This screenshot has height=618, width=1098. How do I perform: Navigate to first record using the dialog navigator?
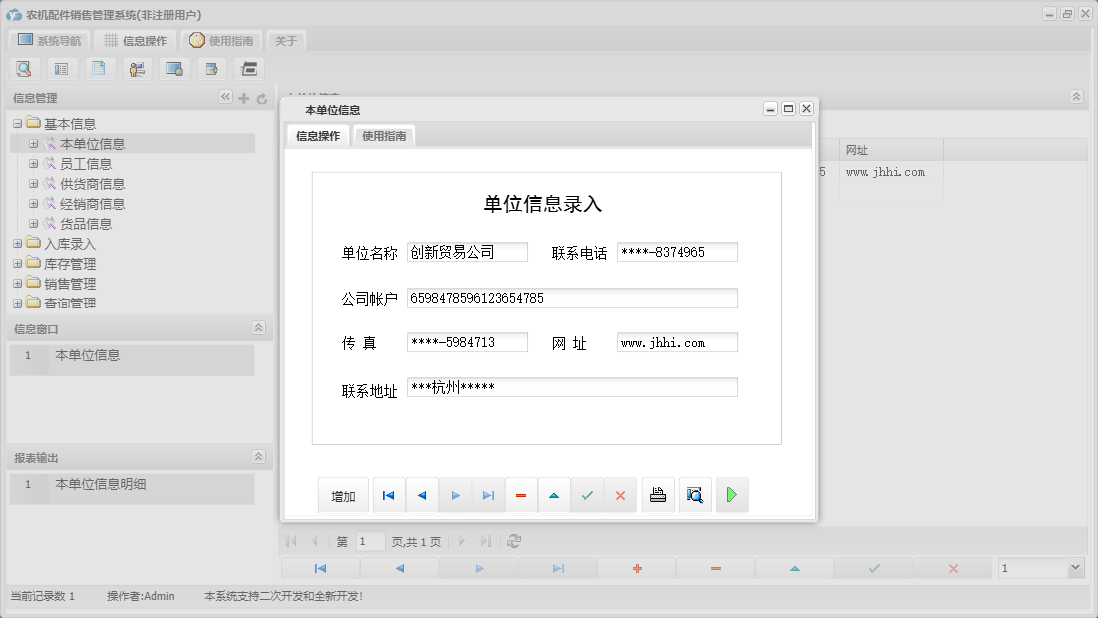[388, 494]
